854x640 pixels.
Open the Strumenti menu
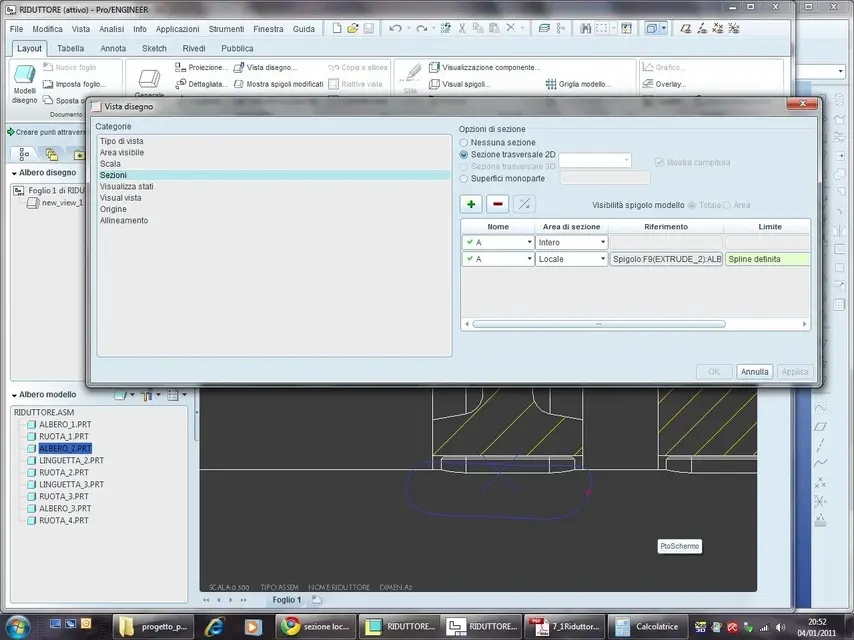(x=226, y=29)
